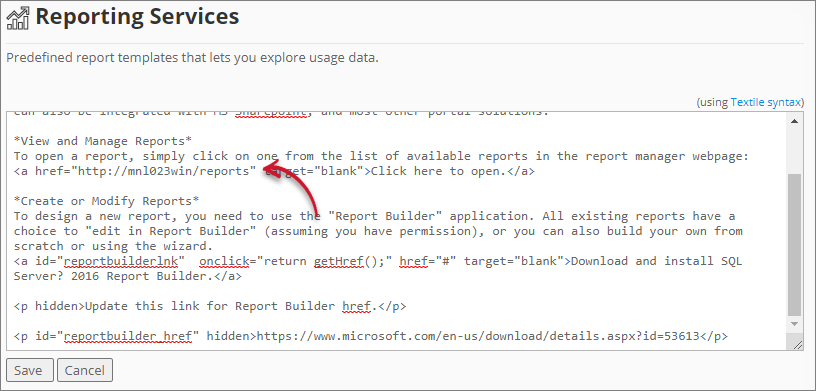Click the "*View and Manage Reports*" line
816x391 pixels.
(103, 141)
